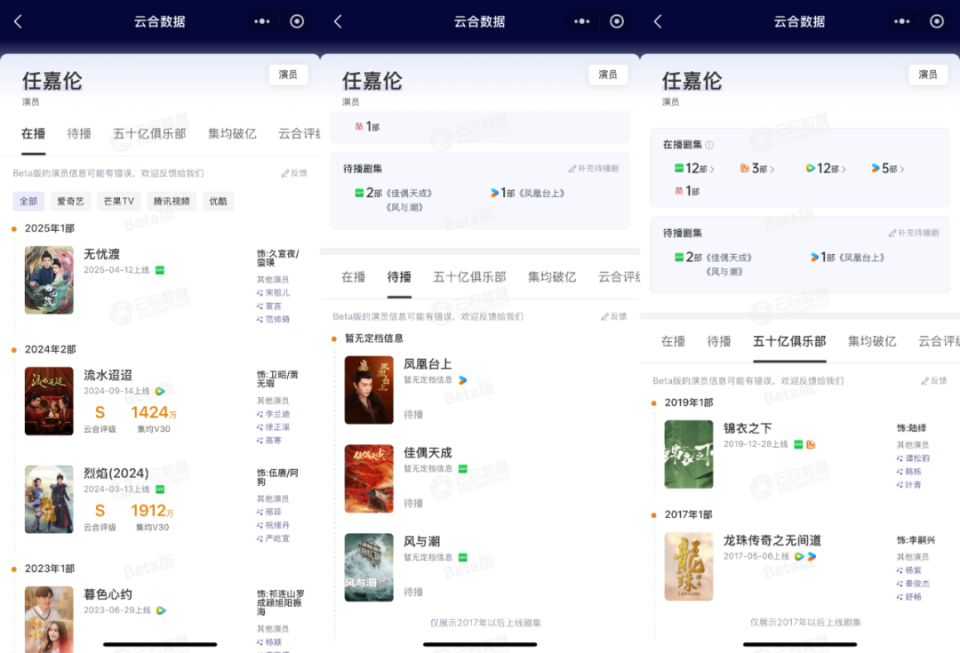The image size is (960, 653).
Task: Tap the back arrow in the right screen
Action: coord(658,21)
